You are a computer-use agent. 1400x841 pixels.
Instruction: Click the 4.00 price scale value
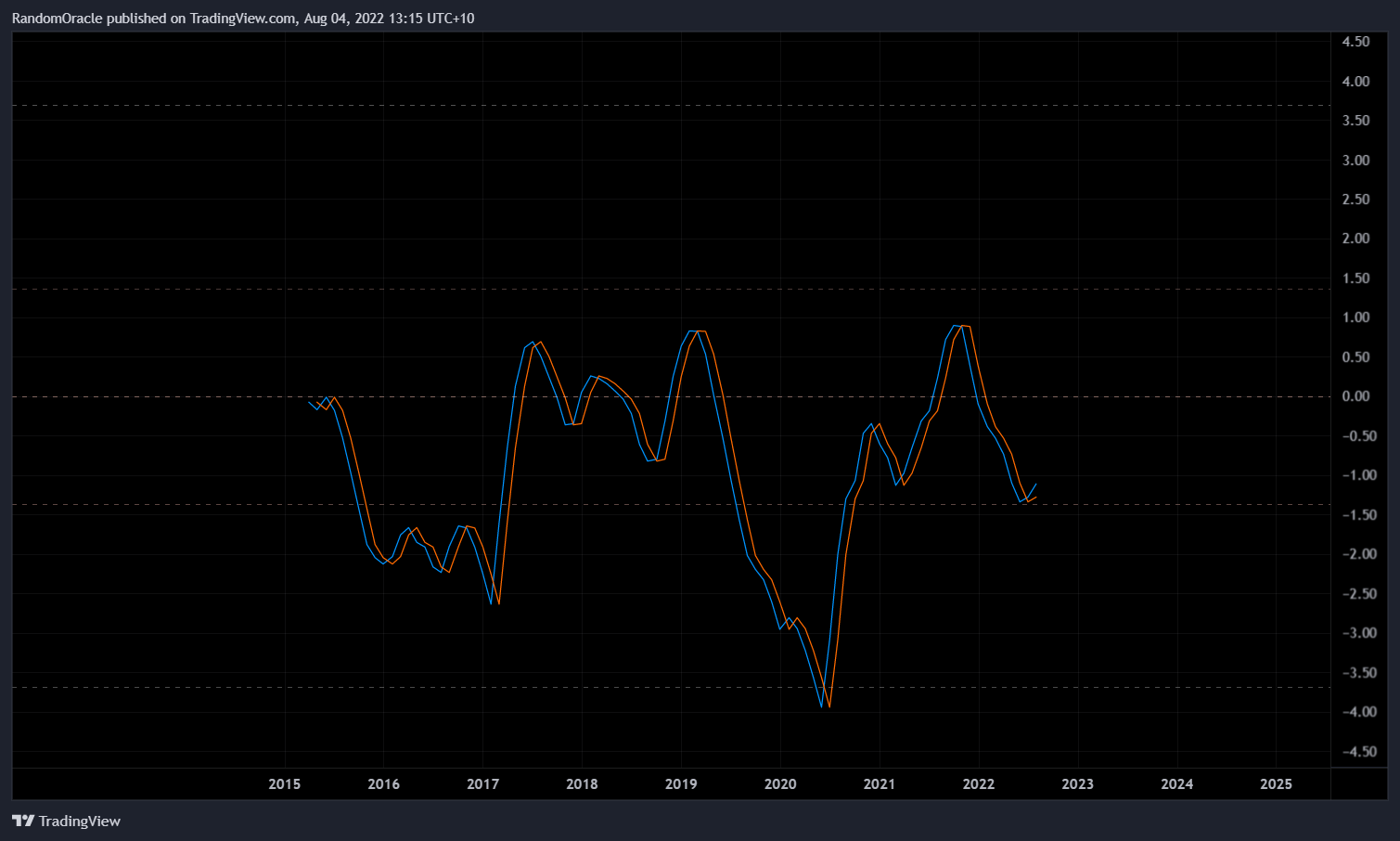click(1355, 82)
